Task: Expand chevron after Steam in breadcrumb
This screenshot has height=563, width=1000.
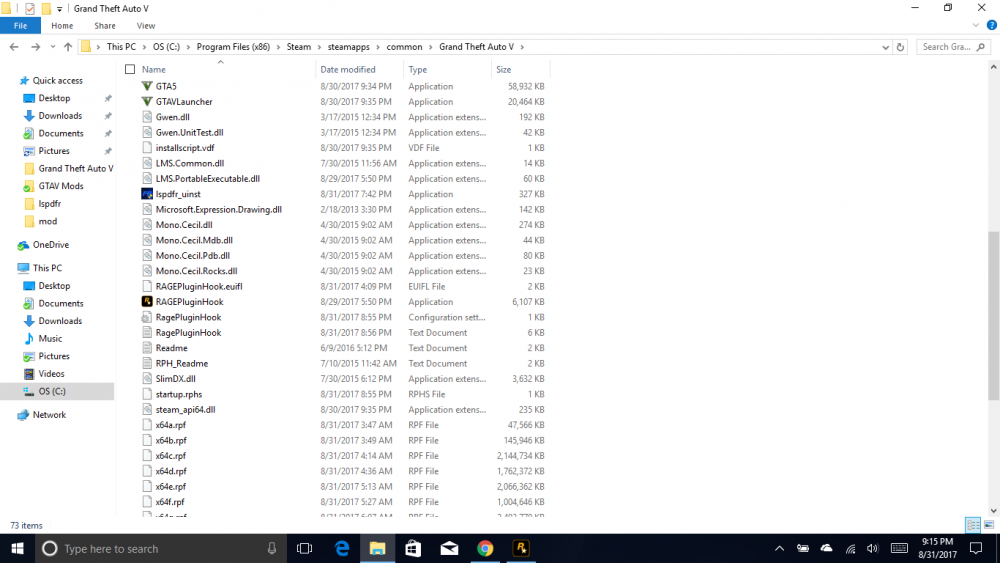Action: coord(320,47)
